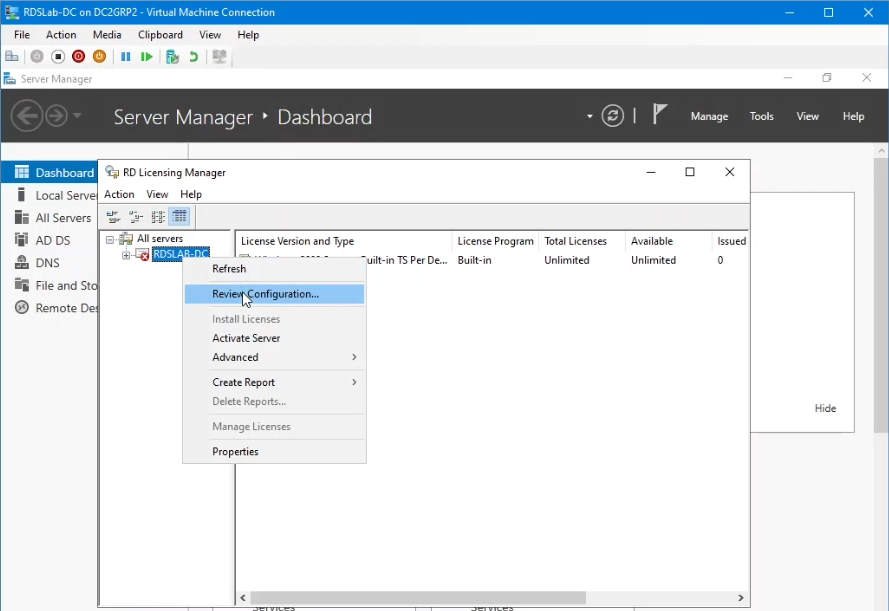
Task: Click the orange Save state icon
Action: pyautogui.click(x=99, y=57)
